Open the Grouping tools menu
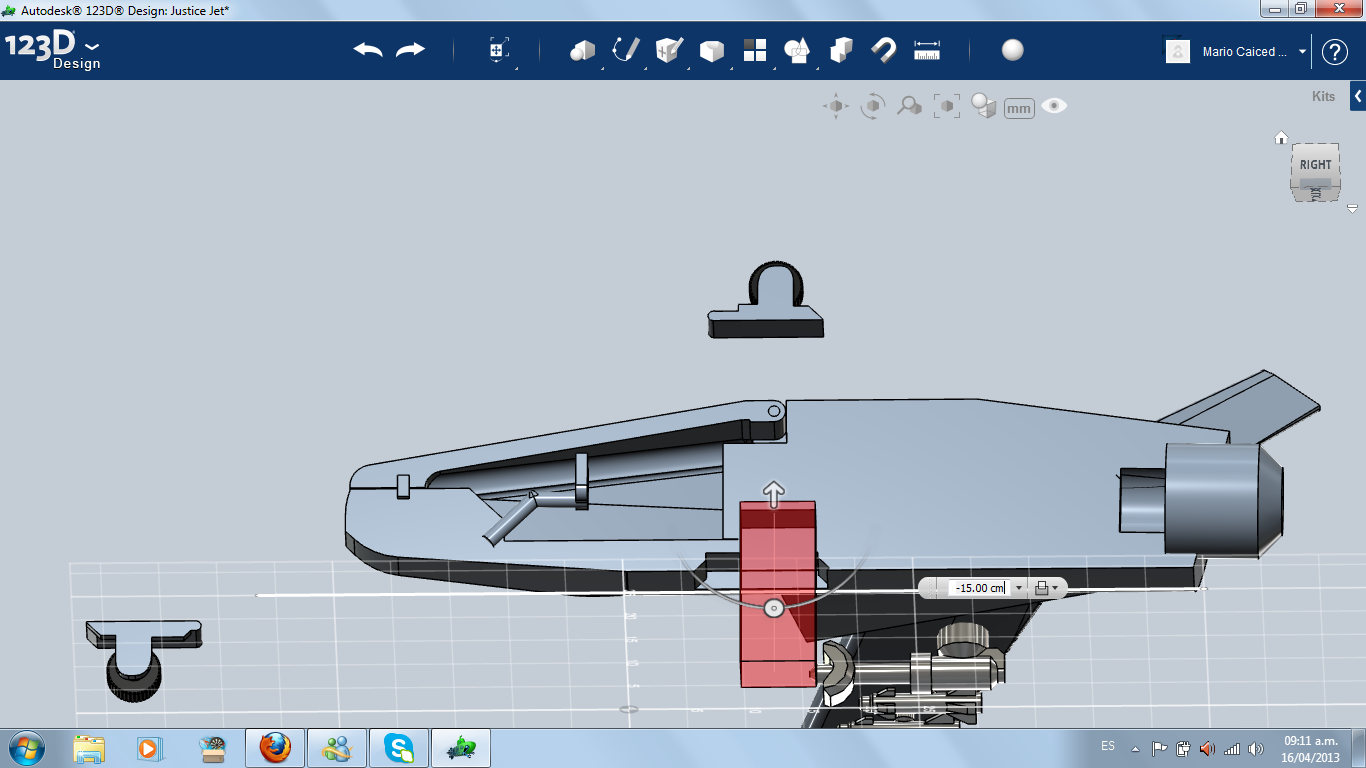This screenshot has height=768, width=1366. (x=797, y=50)
